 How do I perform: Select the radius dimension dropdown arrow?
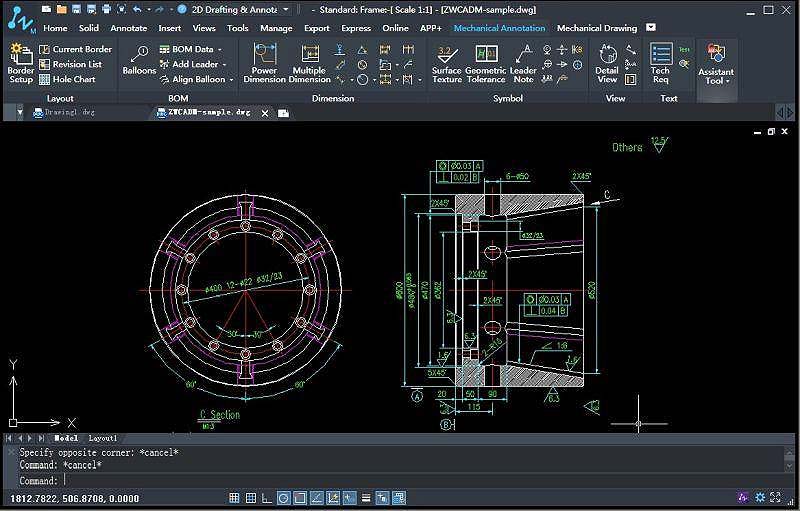click(374, 80)
